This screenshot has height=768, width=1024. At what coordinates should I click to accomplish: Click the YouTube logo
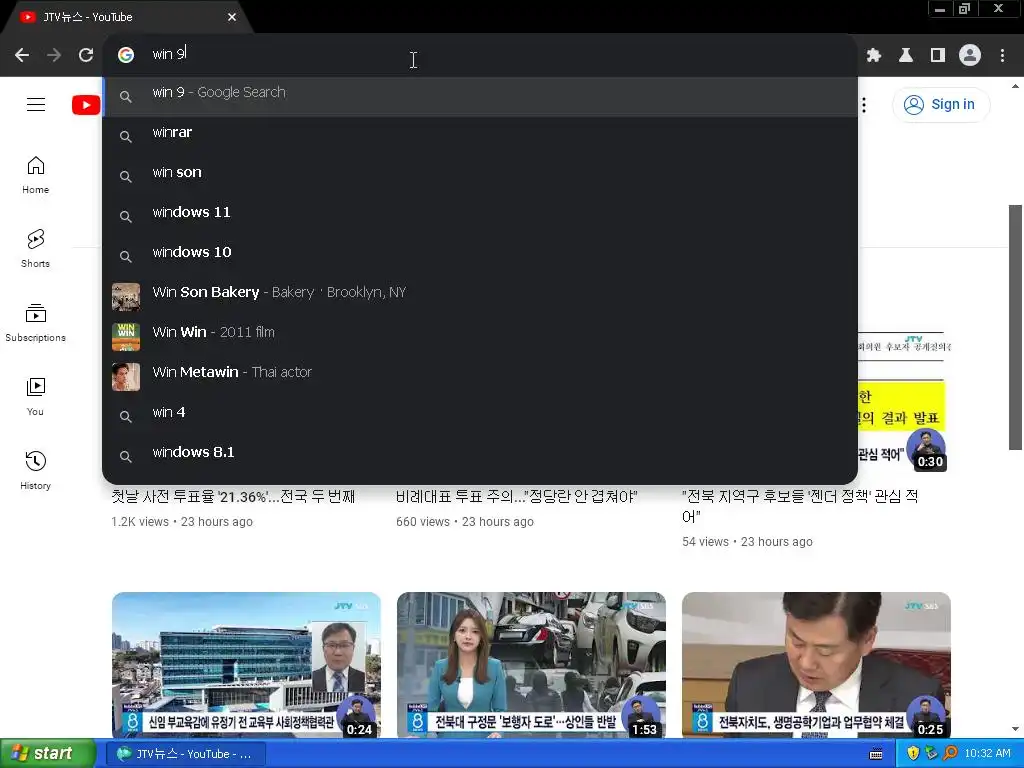coord(86,104)
